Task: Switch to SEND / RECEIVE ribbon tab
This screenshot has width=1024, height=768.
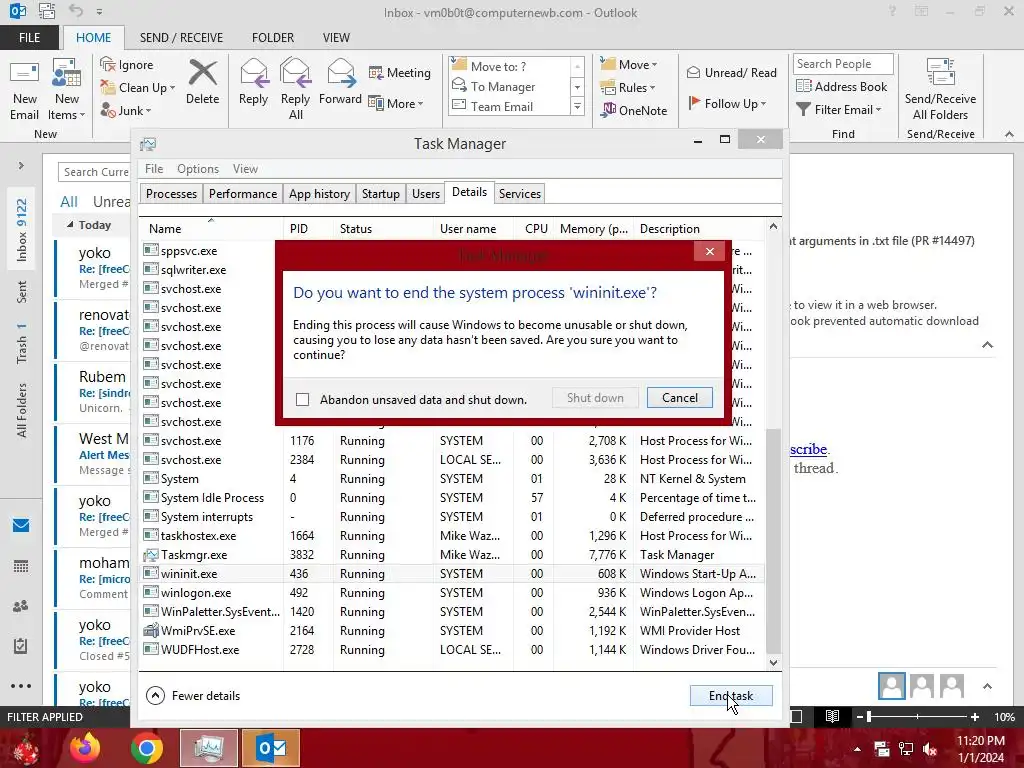Action: click(181, 38)
